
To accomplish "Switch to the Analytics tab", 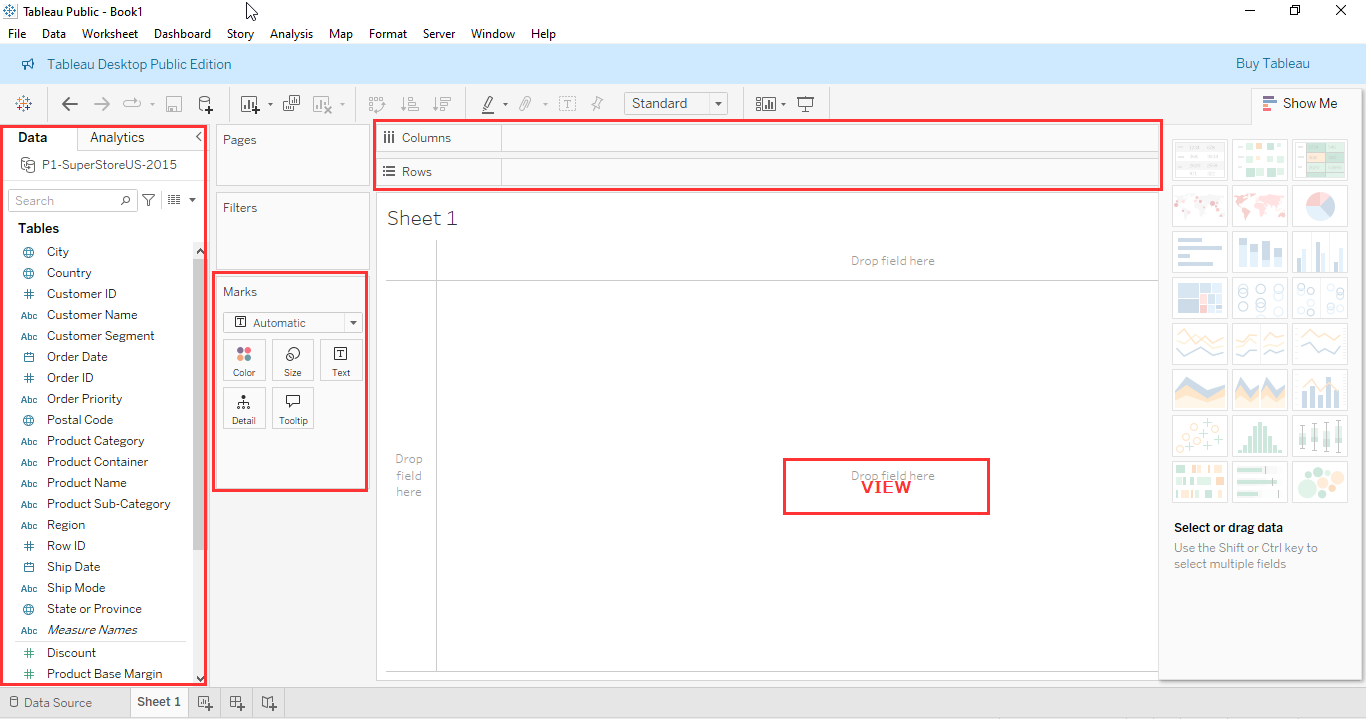I will [117, 137].
